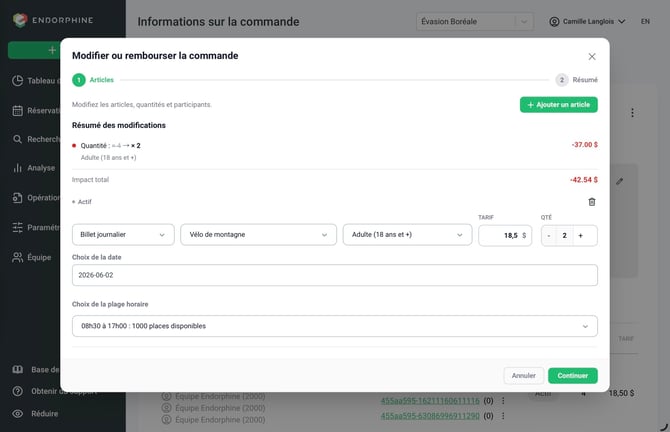Open the time slot 08h30 à 17h00 dropdown
670x432 pixels.
pos(335,326)
